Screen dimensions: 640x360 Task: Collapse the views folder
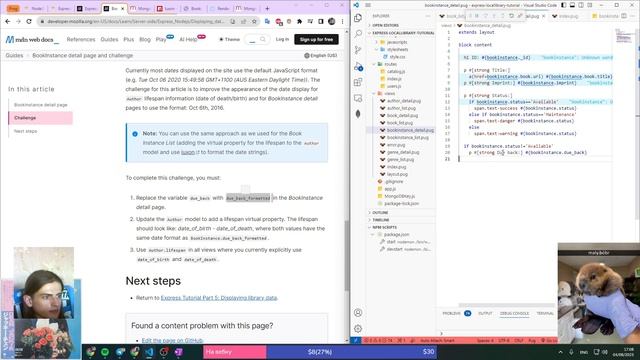[389, 93]
